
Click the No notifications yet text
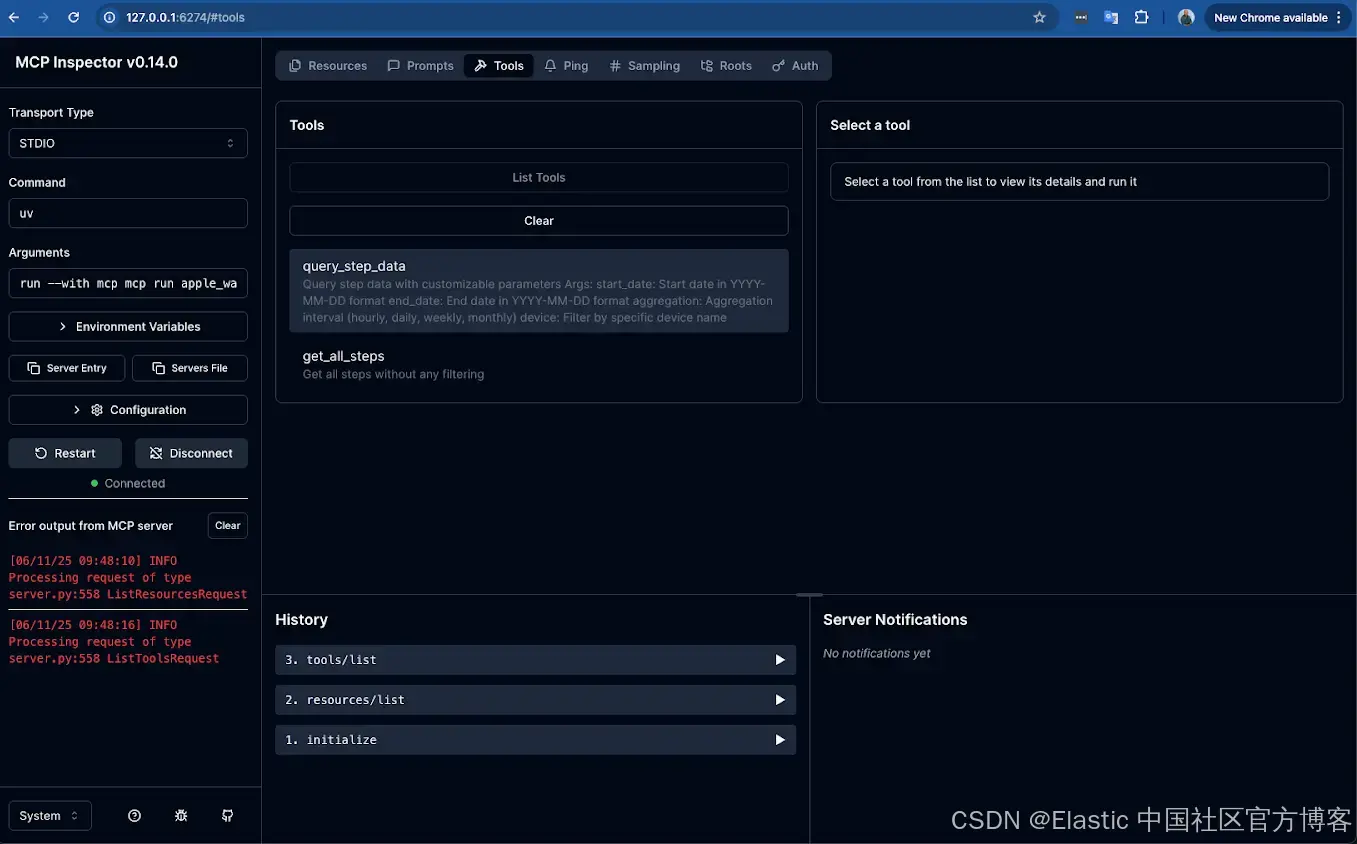pos(877,654)
